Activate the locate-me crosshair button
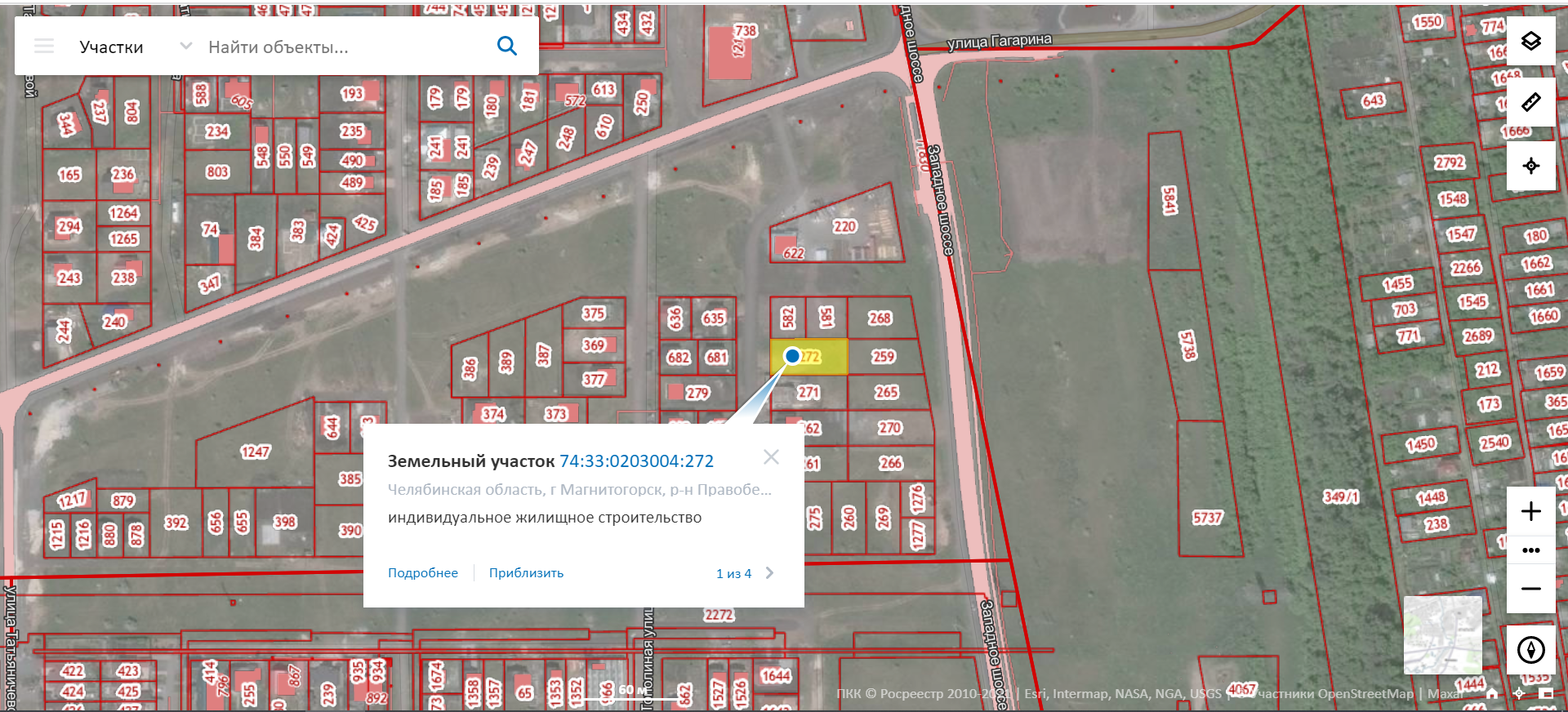The height and width of the screenshot is (712, 1568). [x=1530, y=166]
